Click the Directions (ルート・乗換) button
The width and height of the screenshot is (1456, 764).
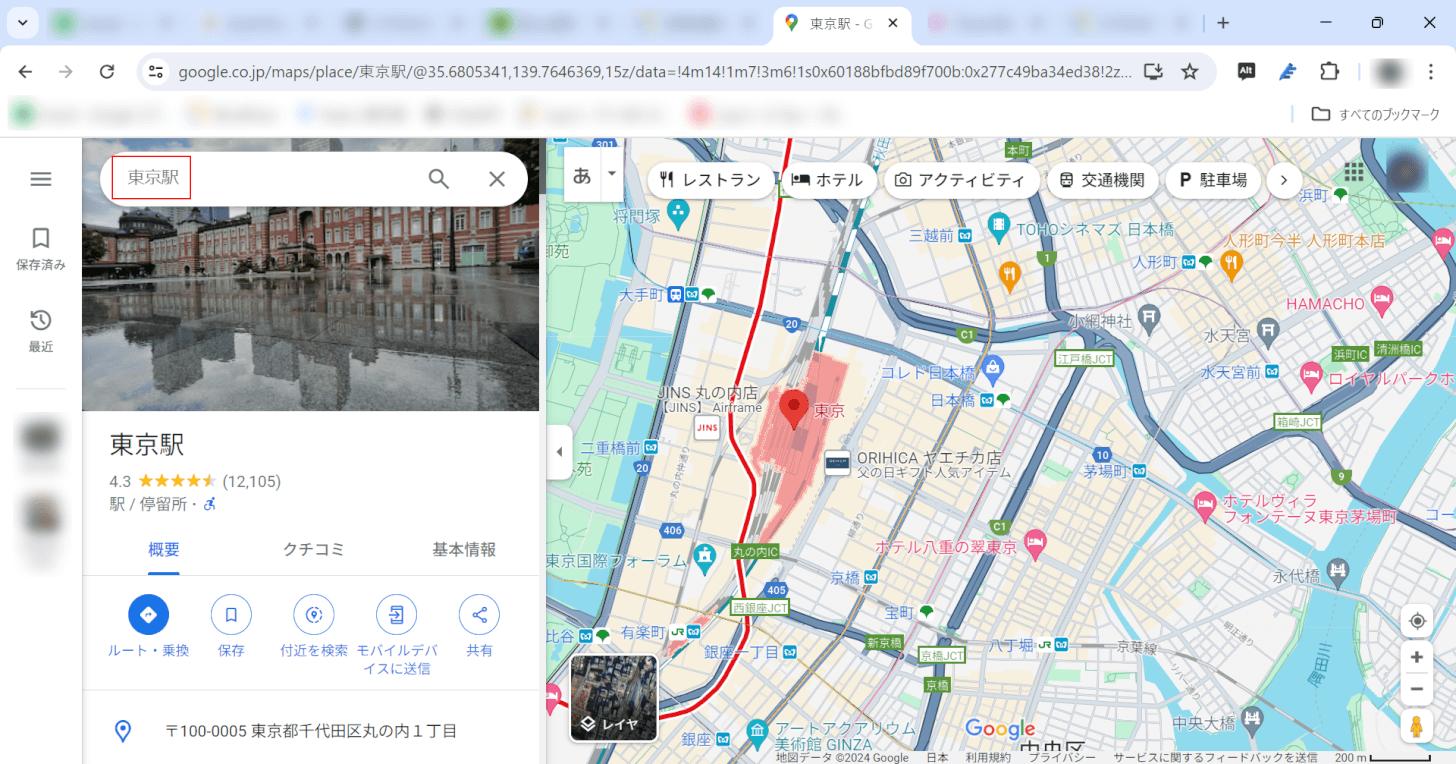coord(148,627)
